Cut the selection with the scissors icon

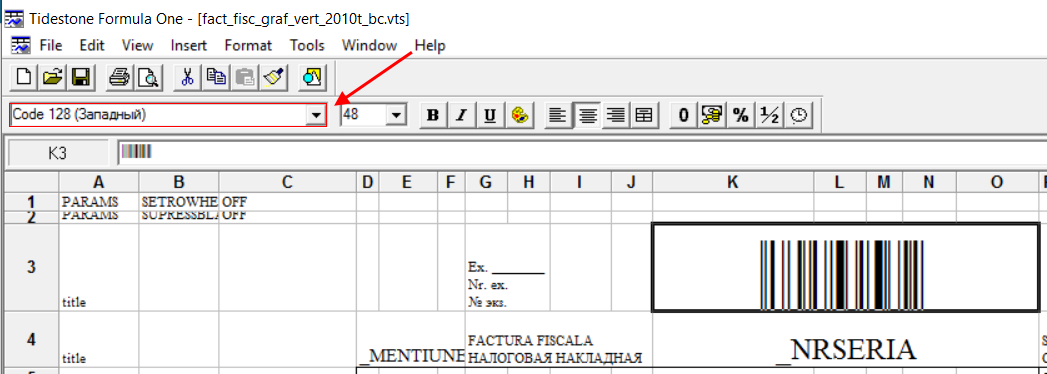tap(187, 77)
